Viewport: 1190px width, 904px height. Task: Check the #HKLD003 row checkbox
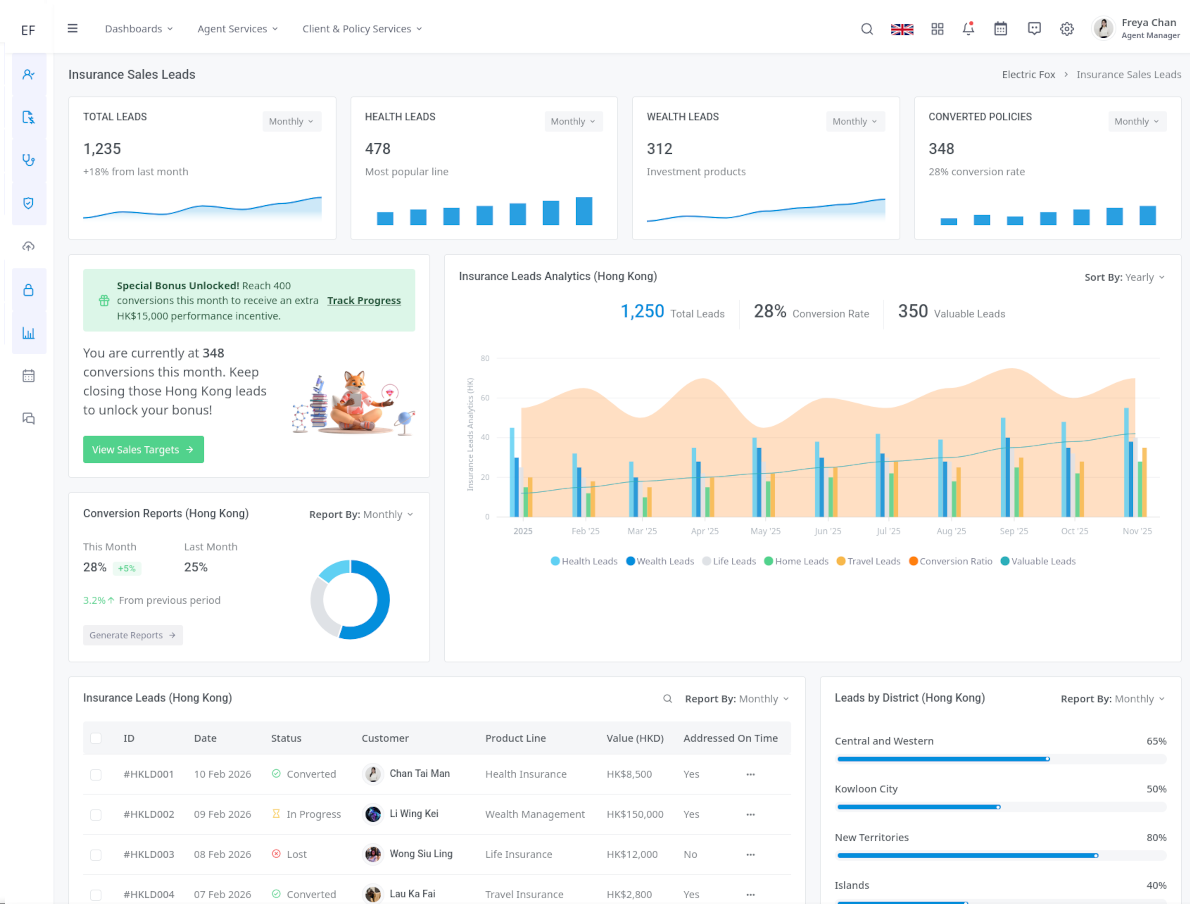tap(96, 855)
